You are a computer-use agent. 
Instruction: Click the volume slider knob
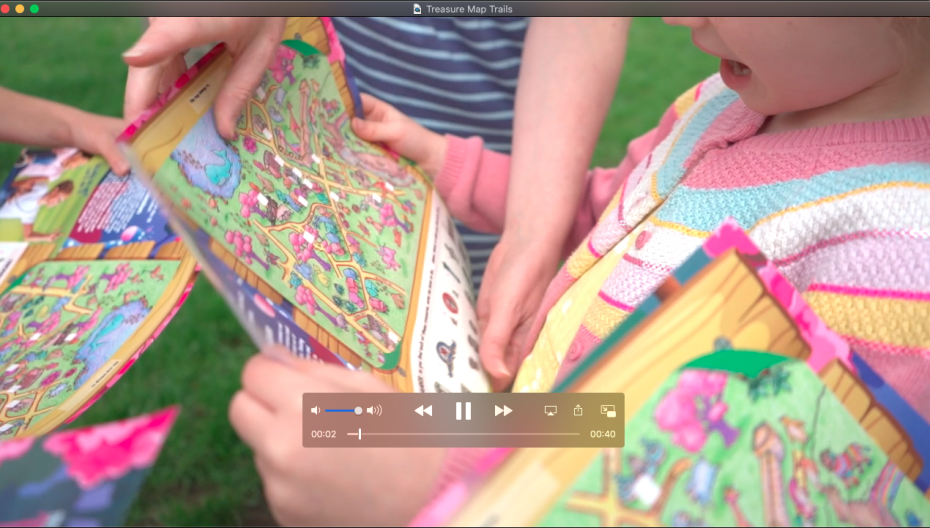(358, 410)
